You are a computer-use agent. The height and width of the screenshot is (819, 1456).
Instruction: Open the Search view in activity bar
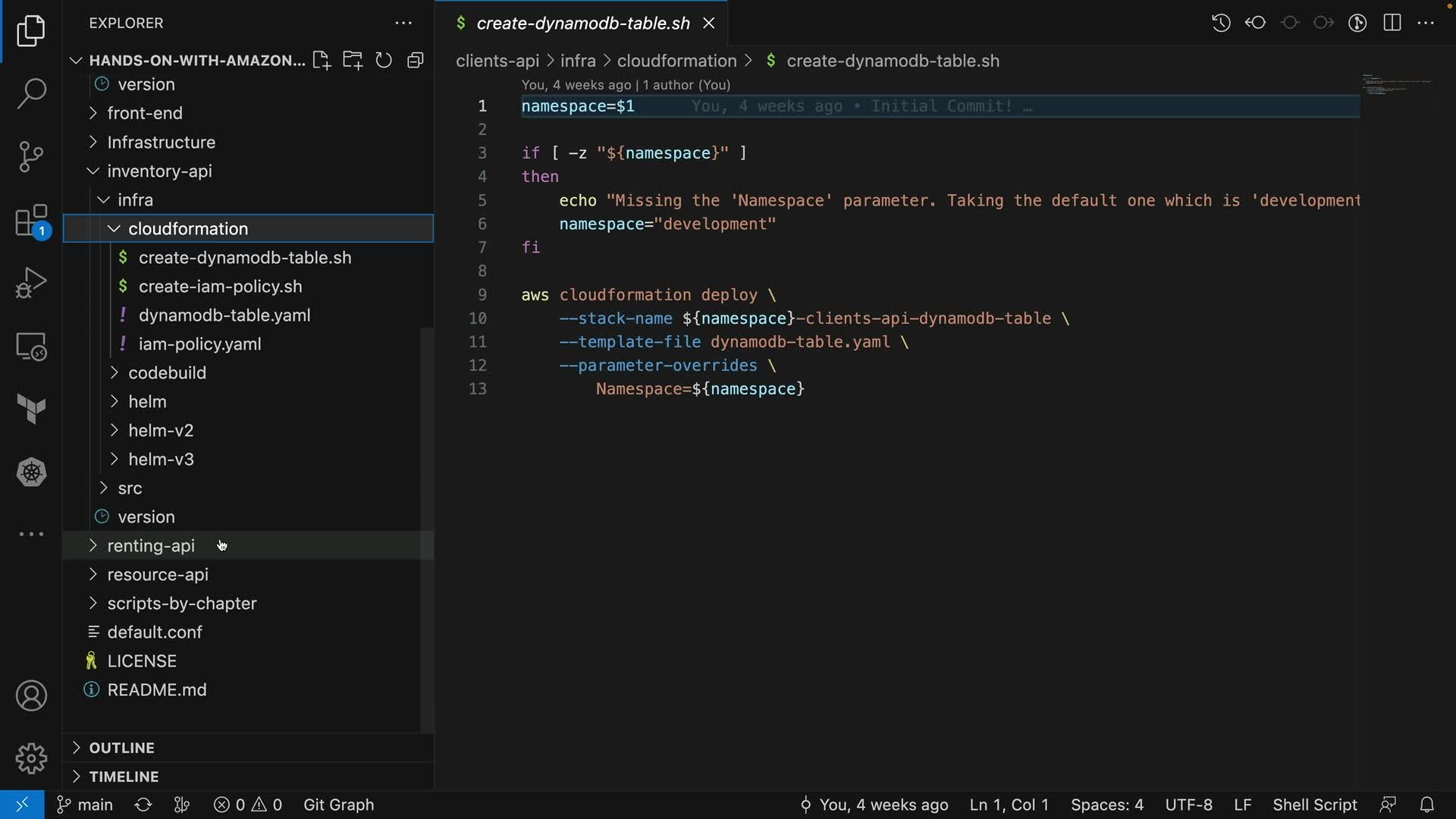click(x=31, y=94)
